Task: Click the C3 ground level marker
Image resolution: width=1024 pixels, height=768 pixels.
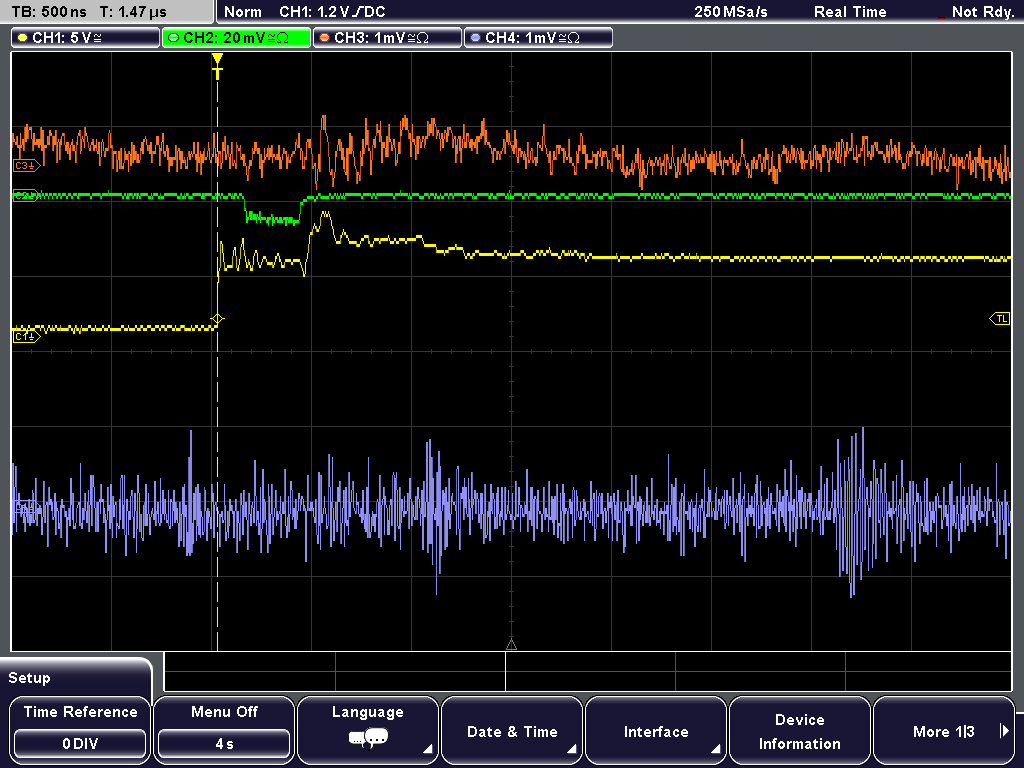Action: (26, 166)
